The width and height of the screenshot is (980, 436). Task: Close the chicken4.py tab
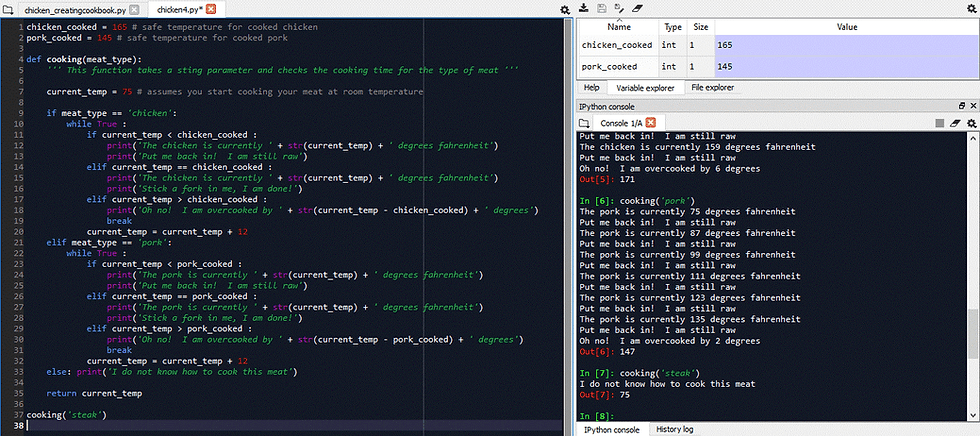pyautogui.click(x=211, y=9)
